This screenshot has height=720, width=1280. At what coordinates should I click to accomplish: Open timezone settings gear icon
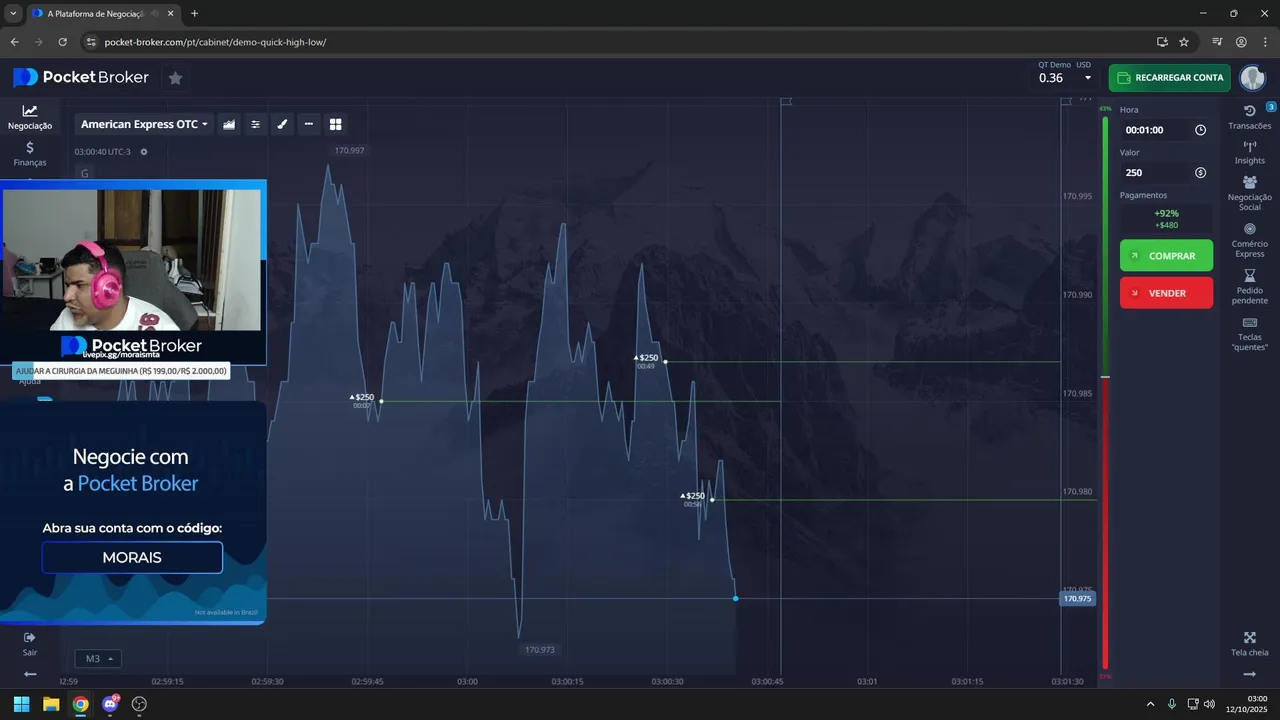coord(144,152)
